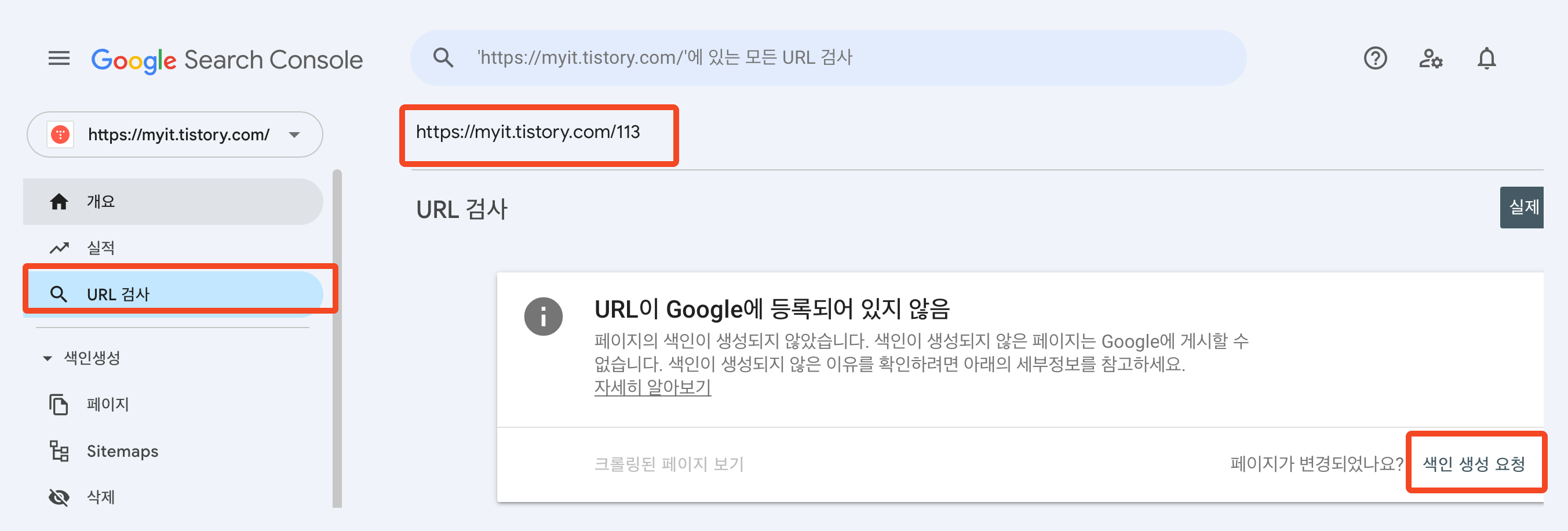
Task: Open the hamburger main menu
Action: (x=59, y=59)
